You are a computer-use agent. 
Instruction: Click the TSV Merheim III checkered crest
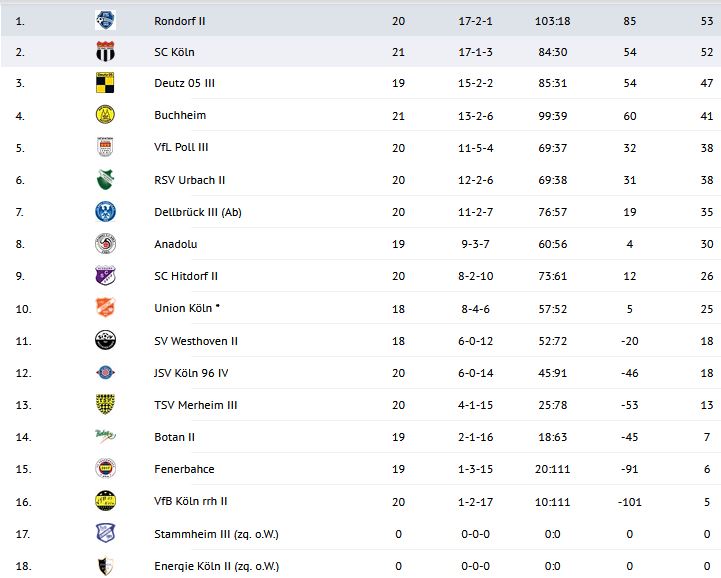click(105, 405)
